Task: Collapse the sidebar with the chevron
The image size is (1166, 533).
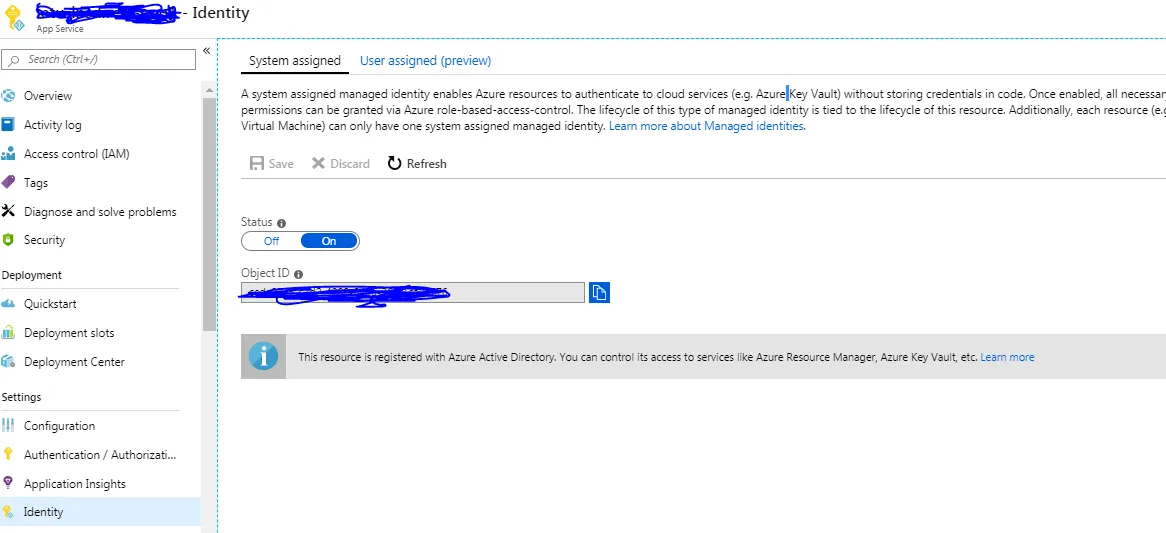Action: pyautogui.click(x=207, y=51)
